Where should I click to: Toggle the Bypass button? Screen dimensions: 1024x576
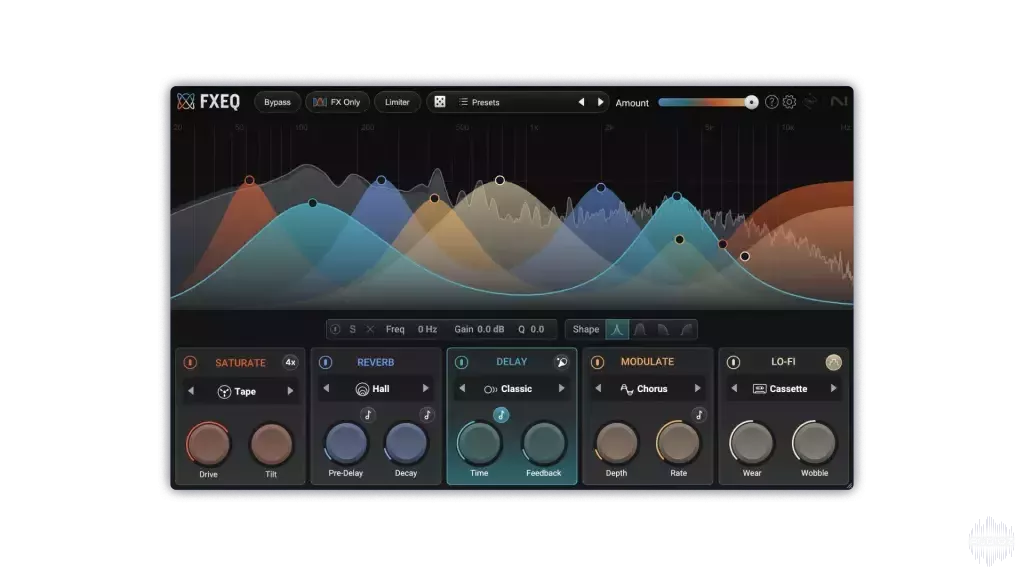tap(277, 103)
